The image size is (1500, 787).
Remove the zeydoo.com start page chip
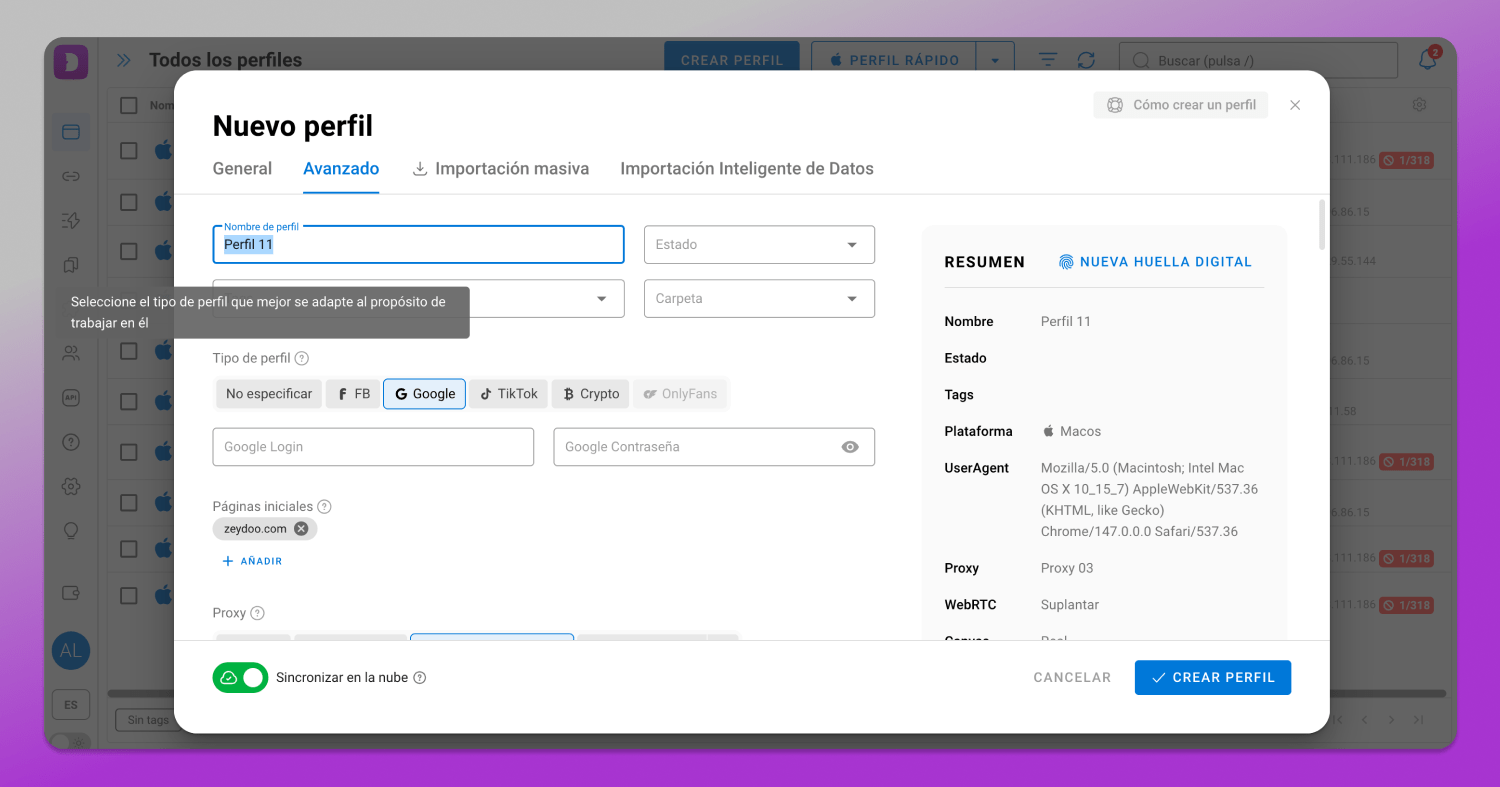[x=301, y=529]
